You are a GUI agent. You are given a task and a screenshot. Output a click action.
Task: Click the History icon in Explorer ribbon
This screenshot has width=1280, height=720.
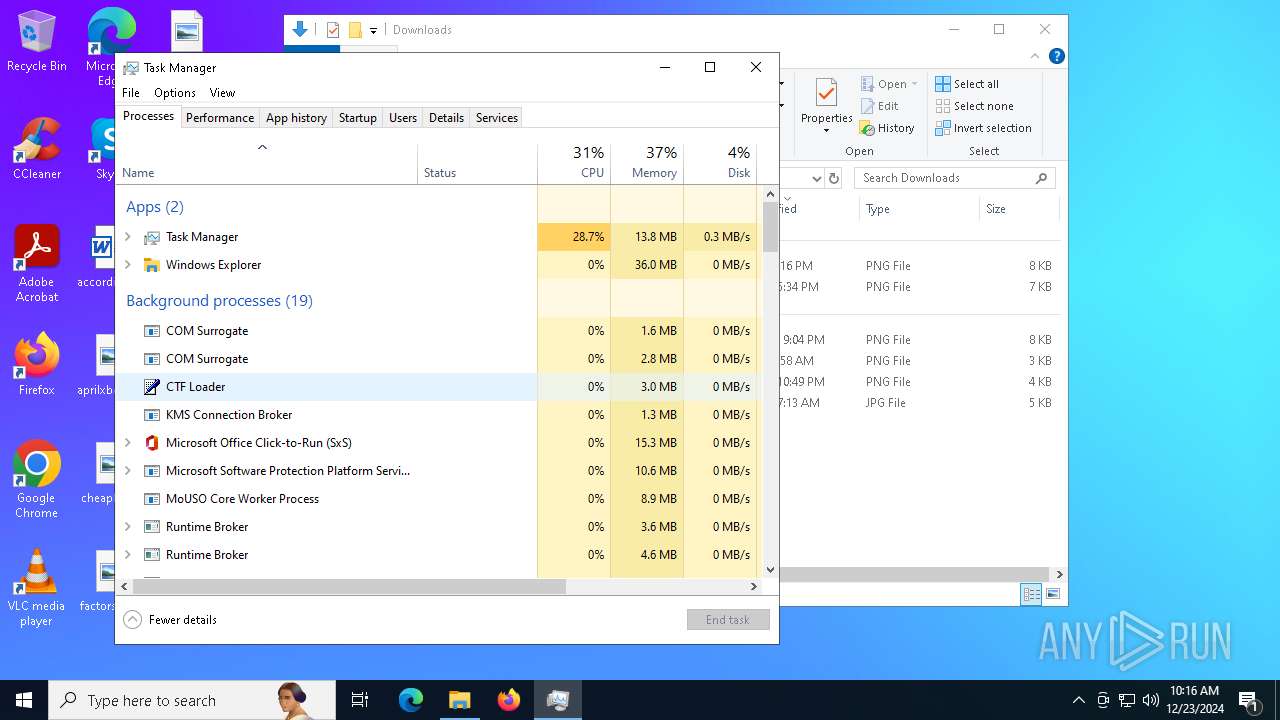click(867, 128)
